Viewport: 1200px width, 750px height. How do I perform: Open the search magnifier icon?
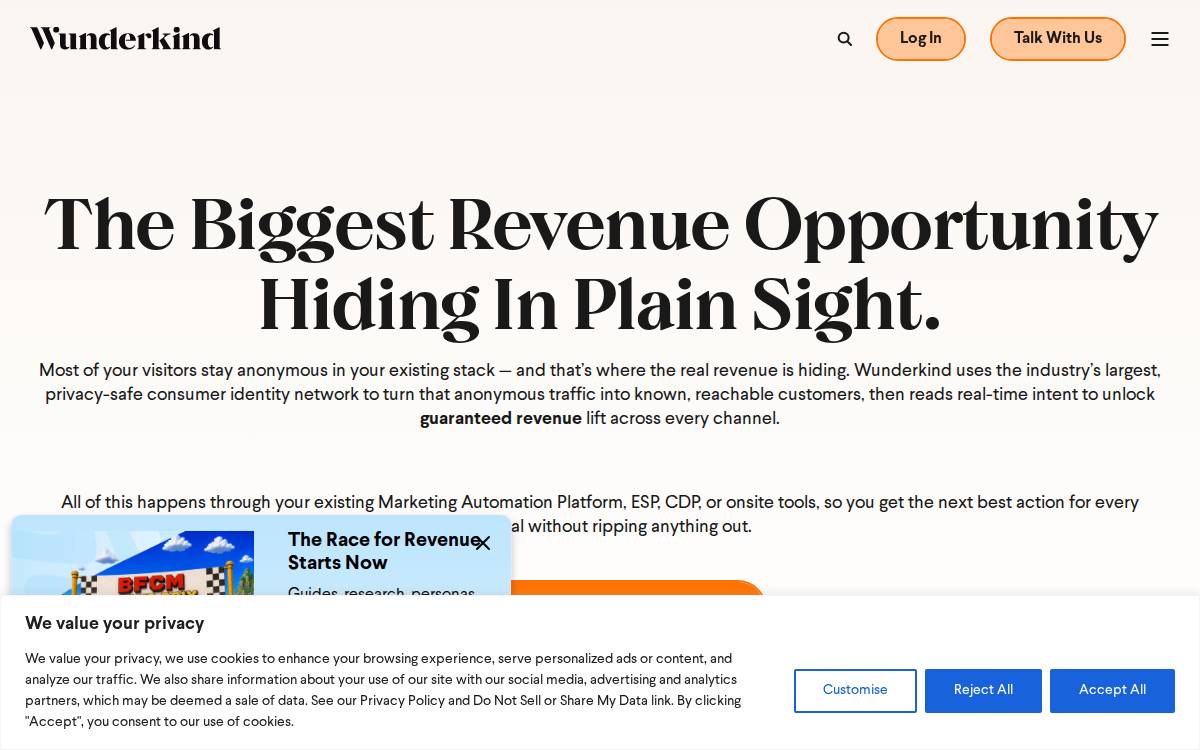845,39
